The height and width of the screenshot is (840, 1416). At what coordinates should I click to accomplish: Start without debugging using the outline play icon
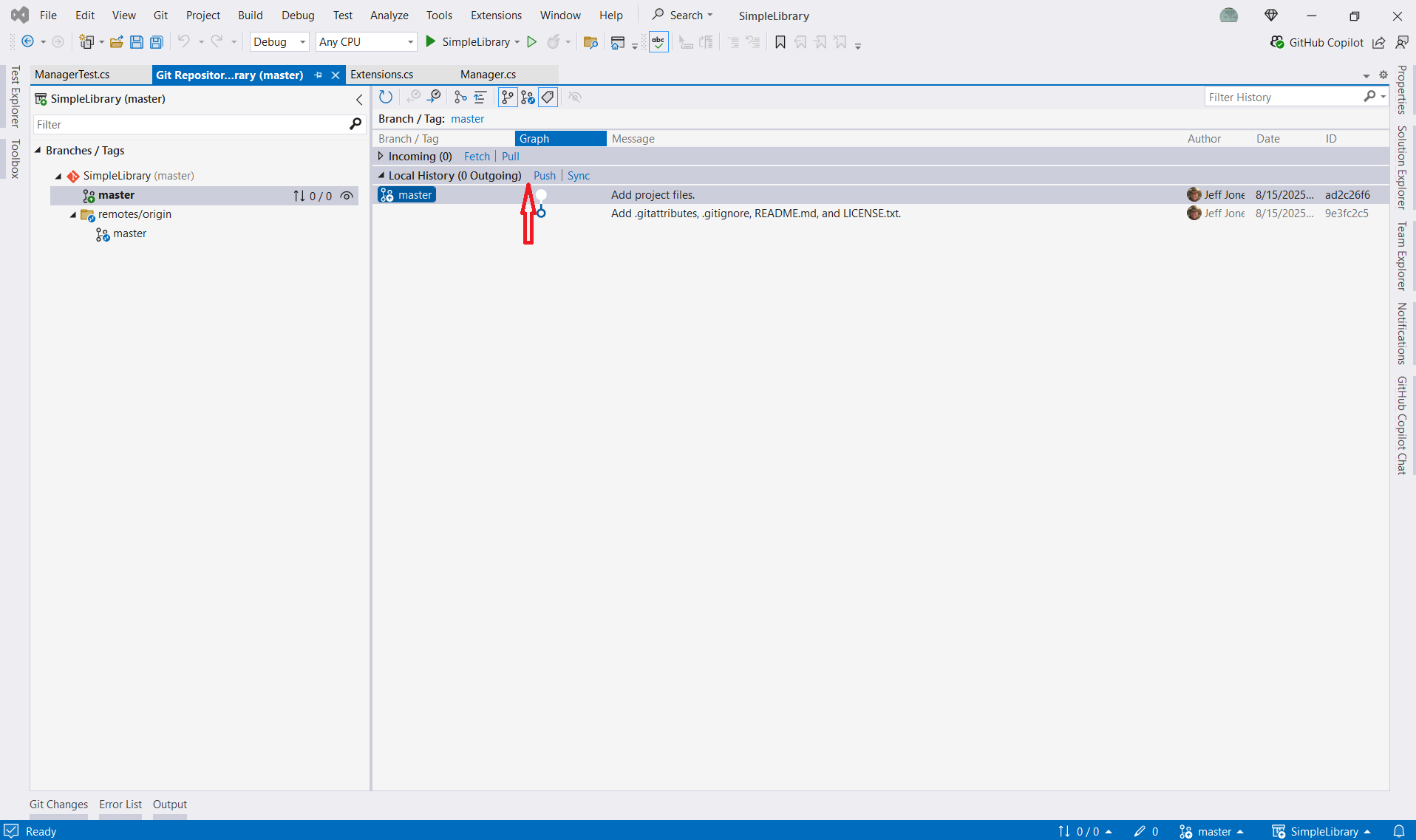point(531,42)
